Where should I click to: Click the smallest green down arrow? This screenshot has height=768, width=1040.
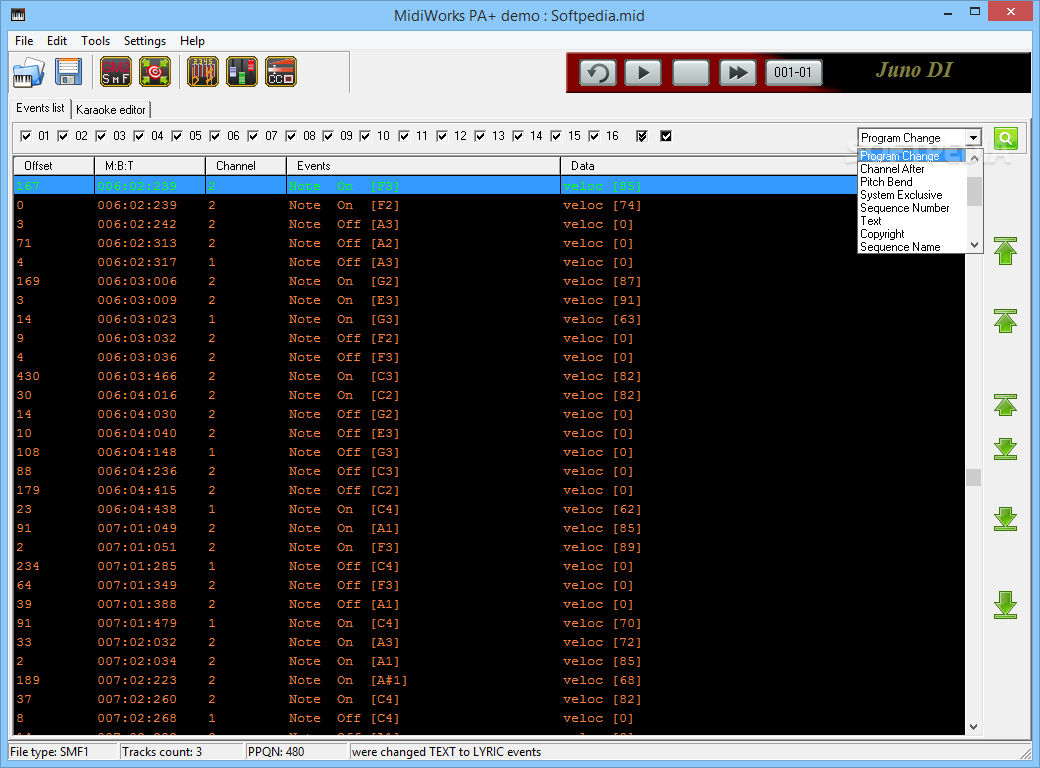point(1006,449)
